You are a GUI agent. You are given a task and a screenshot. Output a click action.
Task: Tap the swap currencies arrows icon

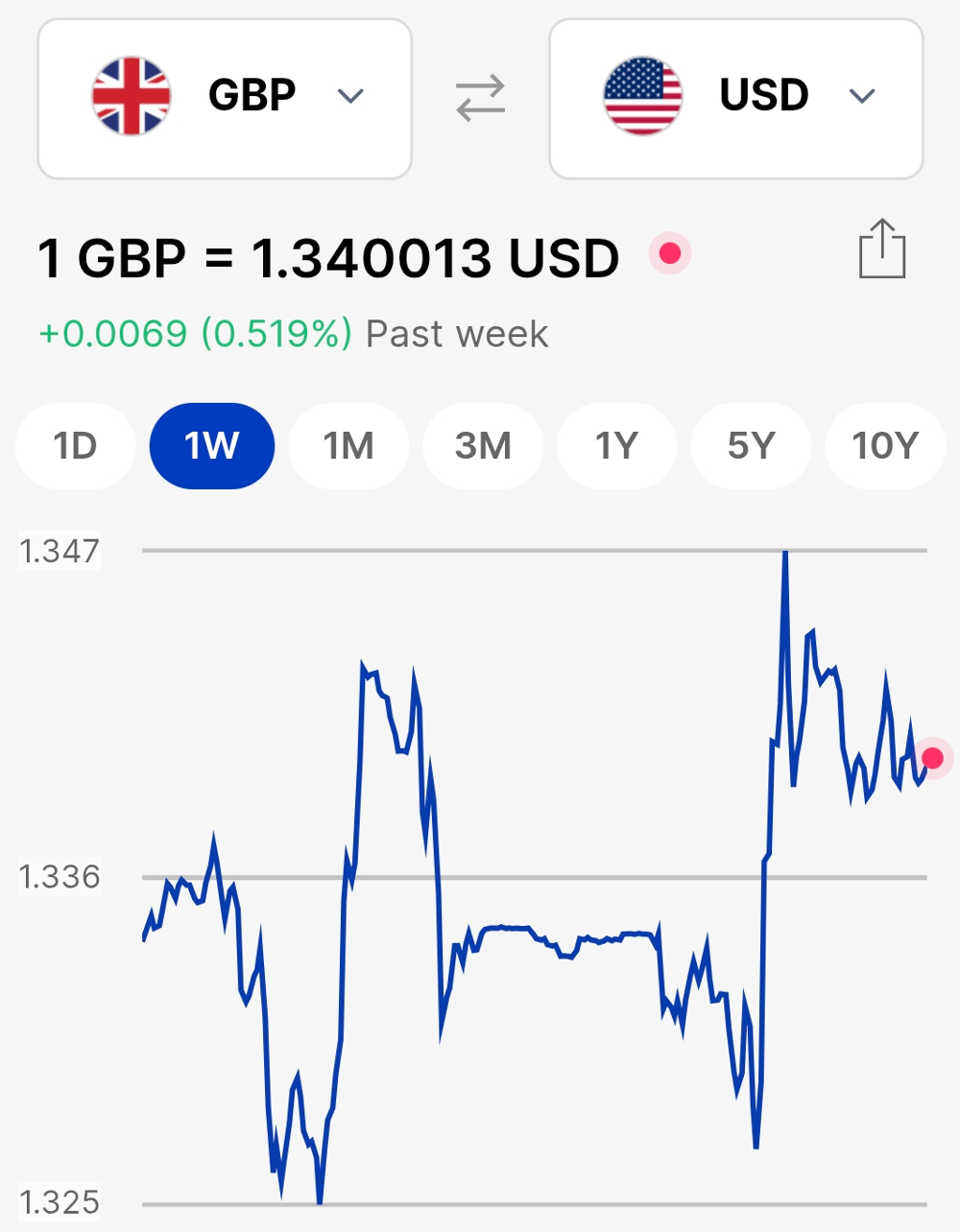pos(480,98)
